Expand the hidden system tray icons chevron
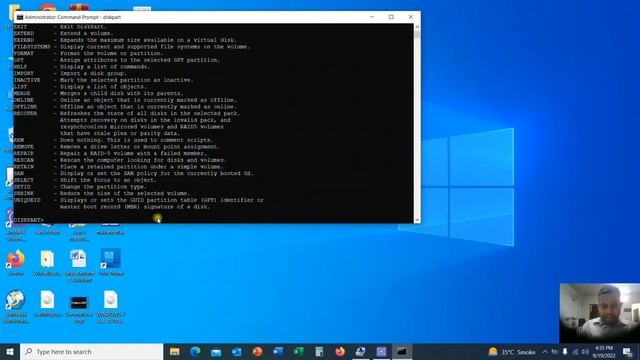The height and width of the screenshot is (360, 640). pyautogui.click(x=544, y=351)
